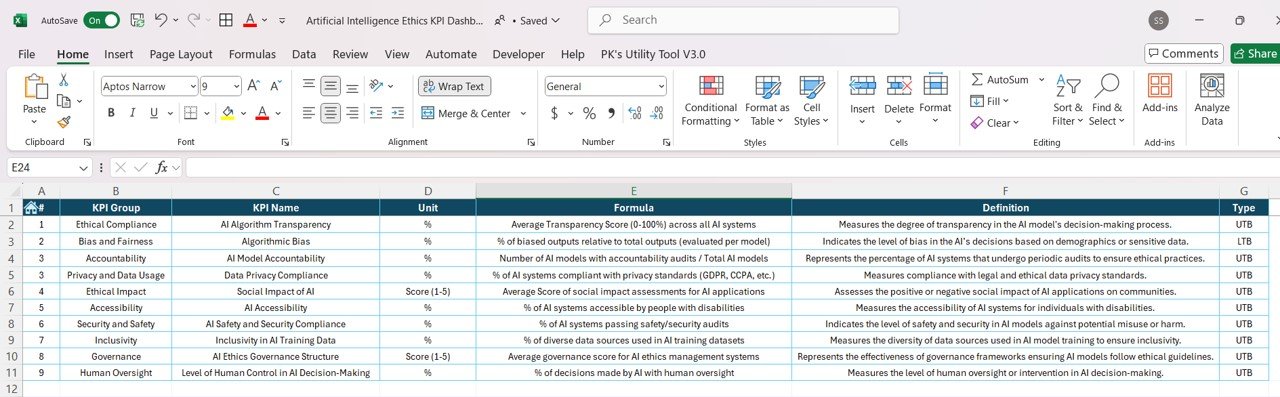Click the Format as Table icon
The image size is (1280, 397).
point(767,87)
